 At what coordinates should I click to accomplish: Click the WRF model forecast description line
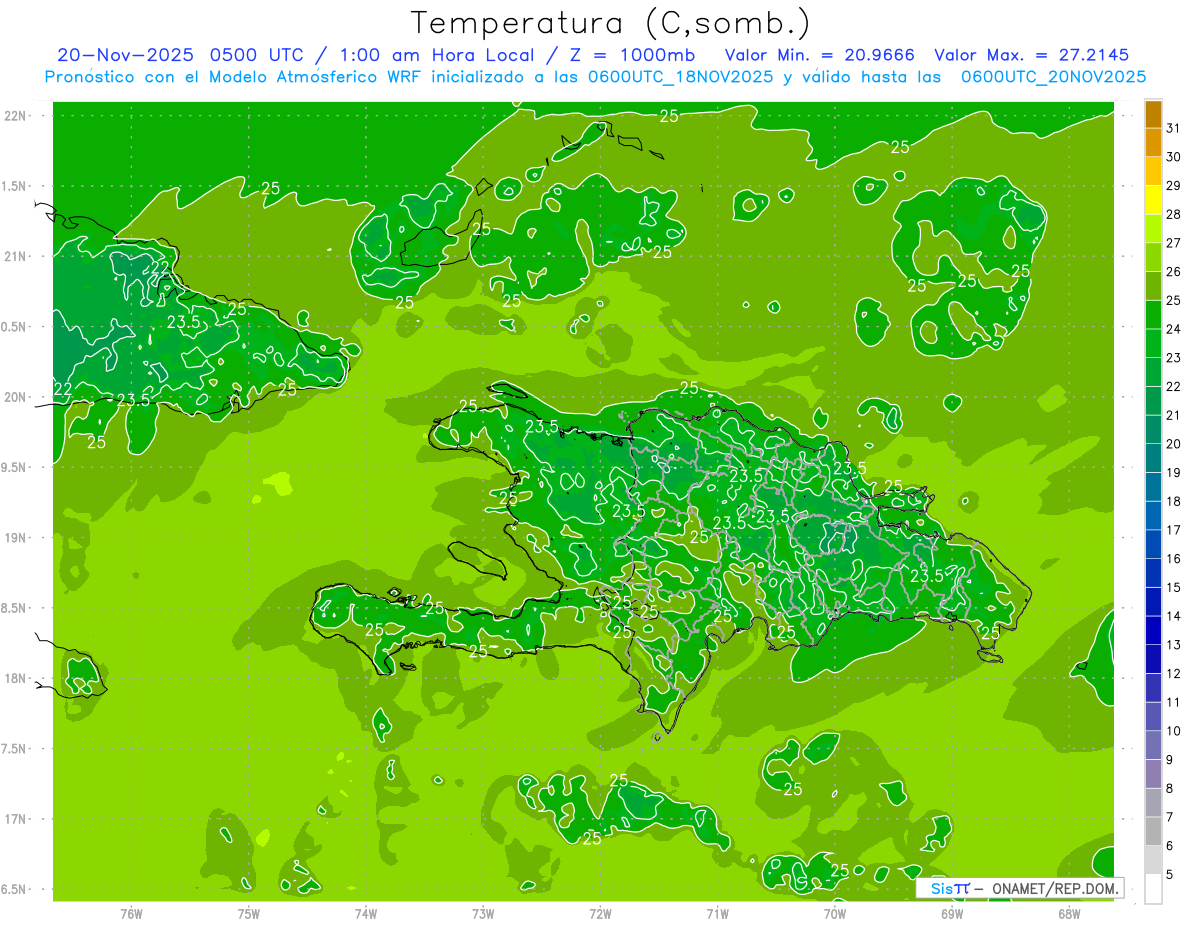click(x=595, y=77)
